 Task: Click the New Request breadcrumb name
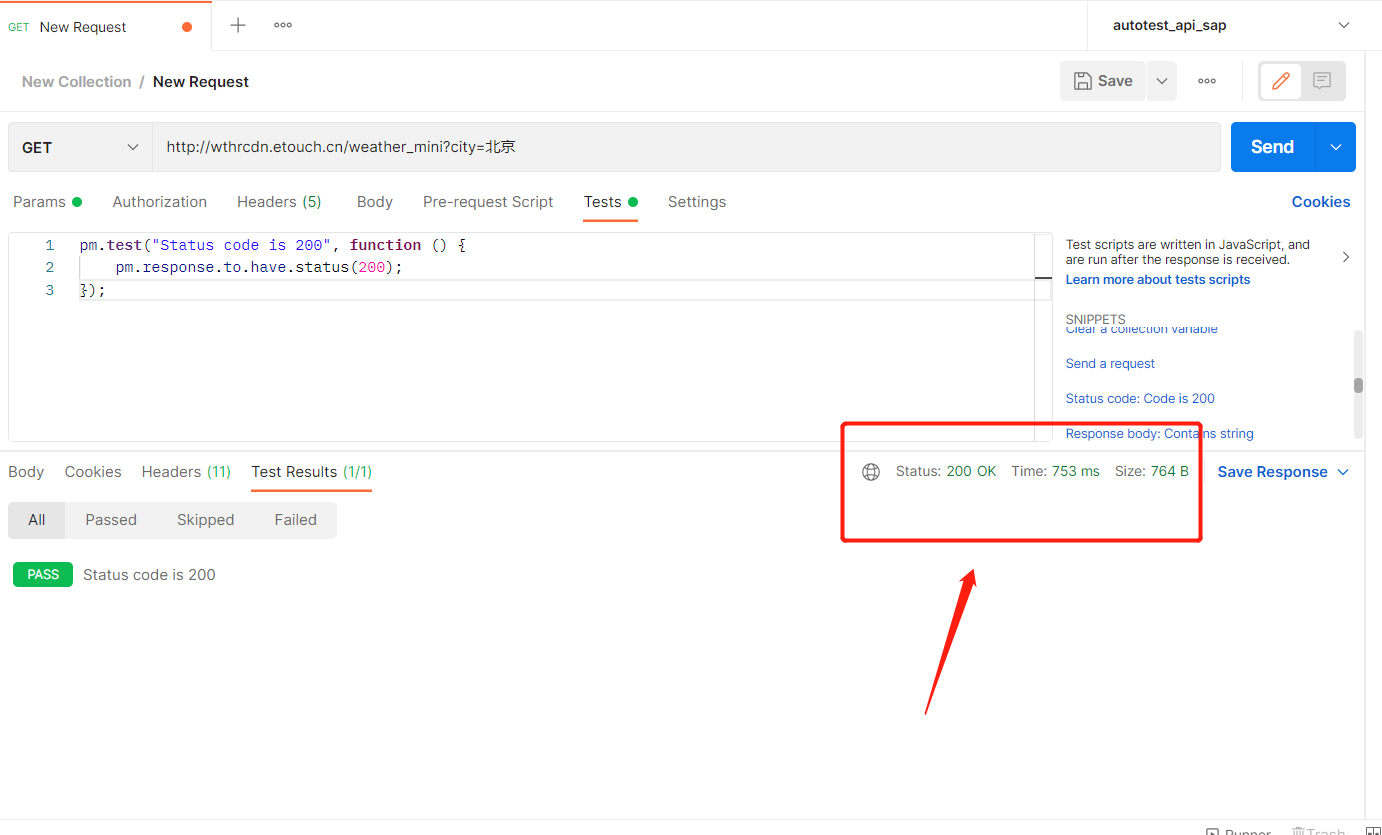(x=201, y=82)
